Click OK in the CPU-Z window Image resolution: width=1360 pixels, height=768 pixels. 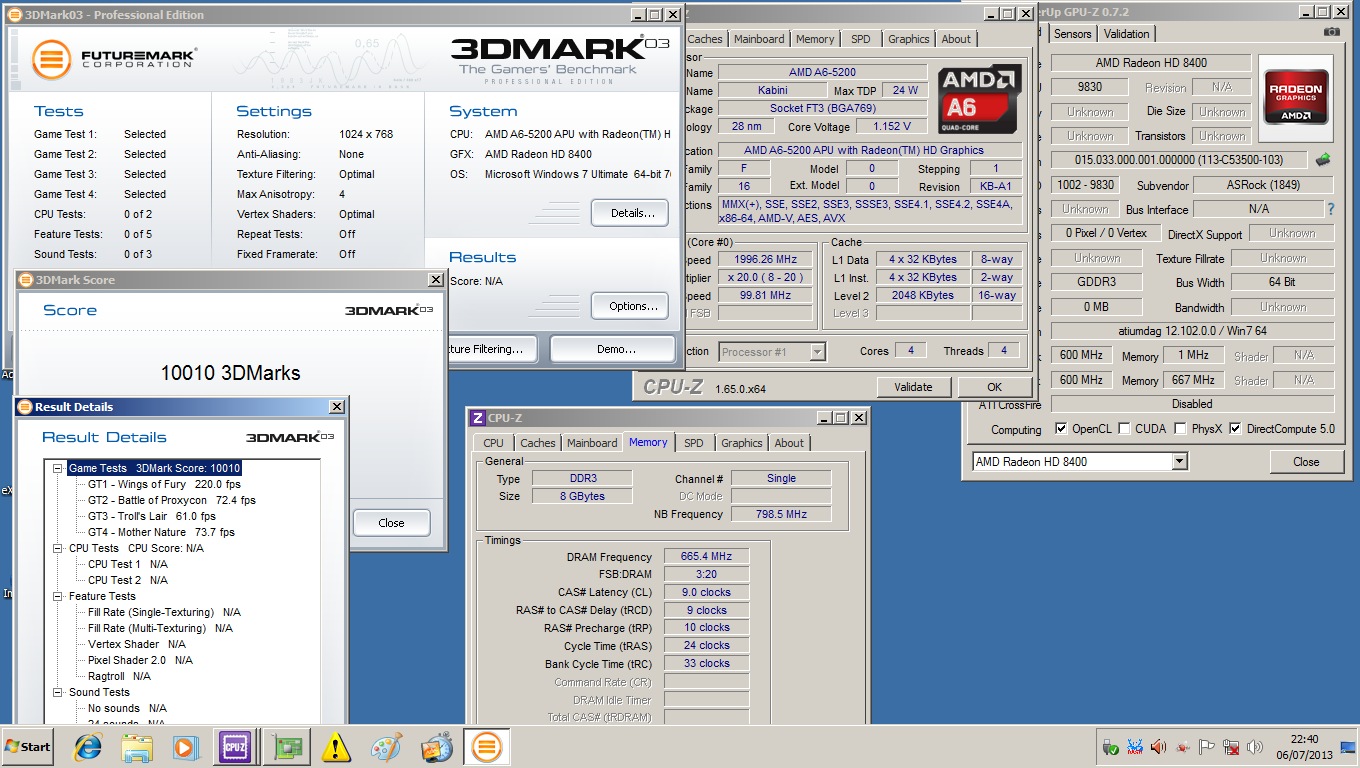pos(994,387)
